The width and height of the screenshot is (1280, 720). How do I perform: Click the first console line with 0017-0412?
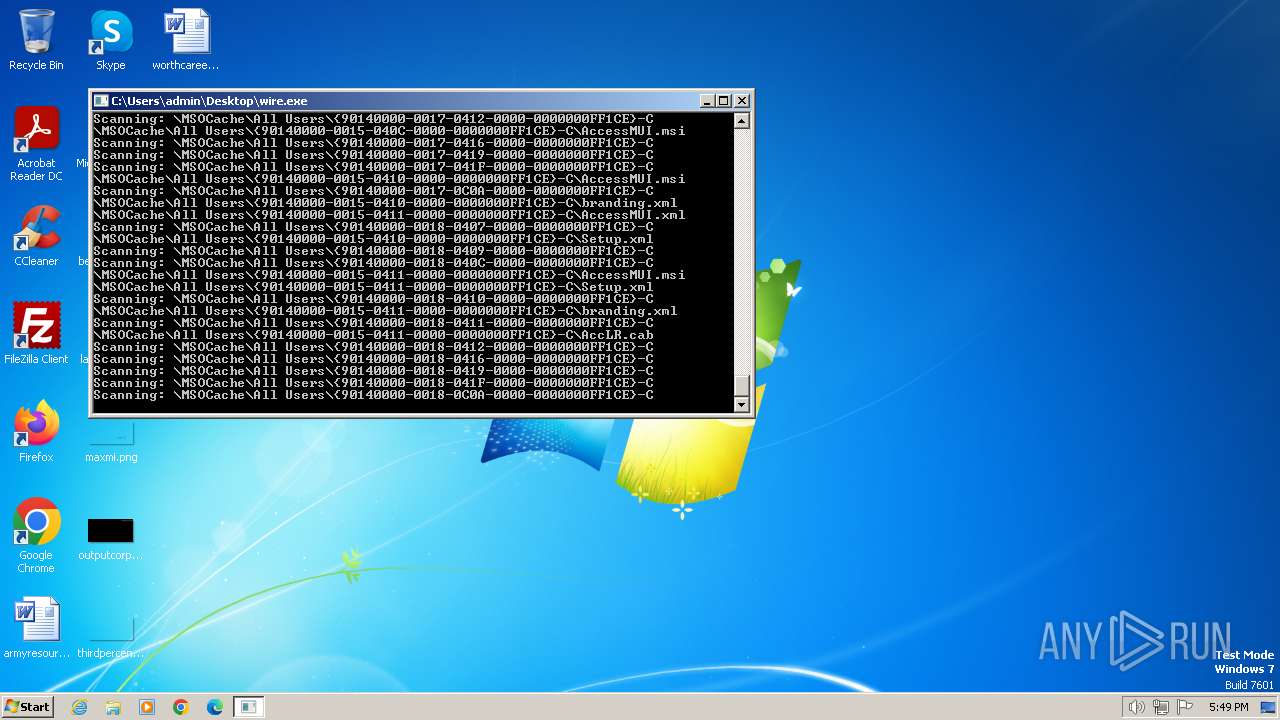373,119
